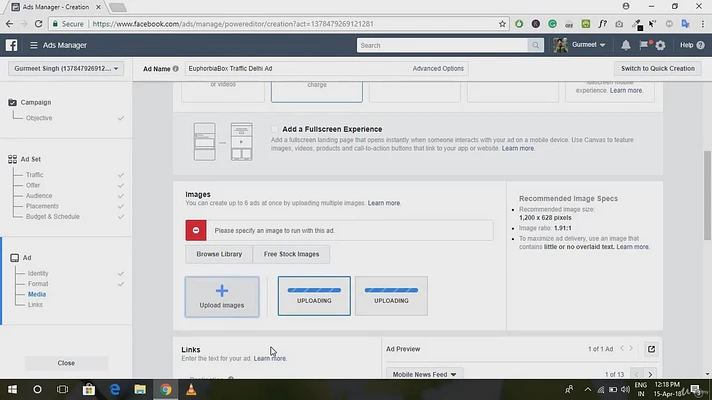Select Traffic in the Ad Set tree

tap(35, 175)
